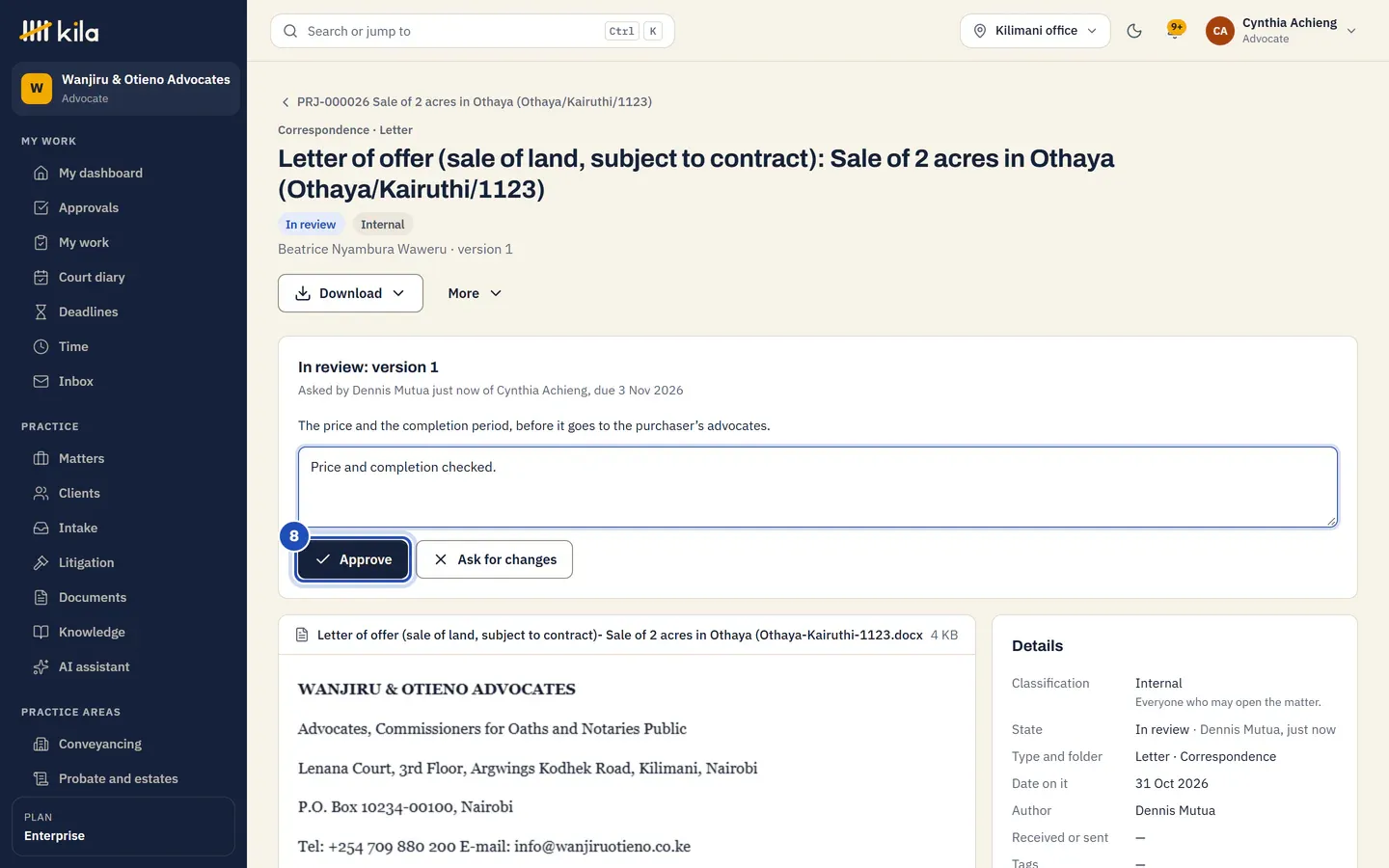Open the AI assistant sparkle icon

41,666
